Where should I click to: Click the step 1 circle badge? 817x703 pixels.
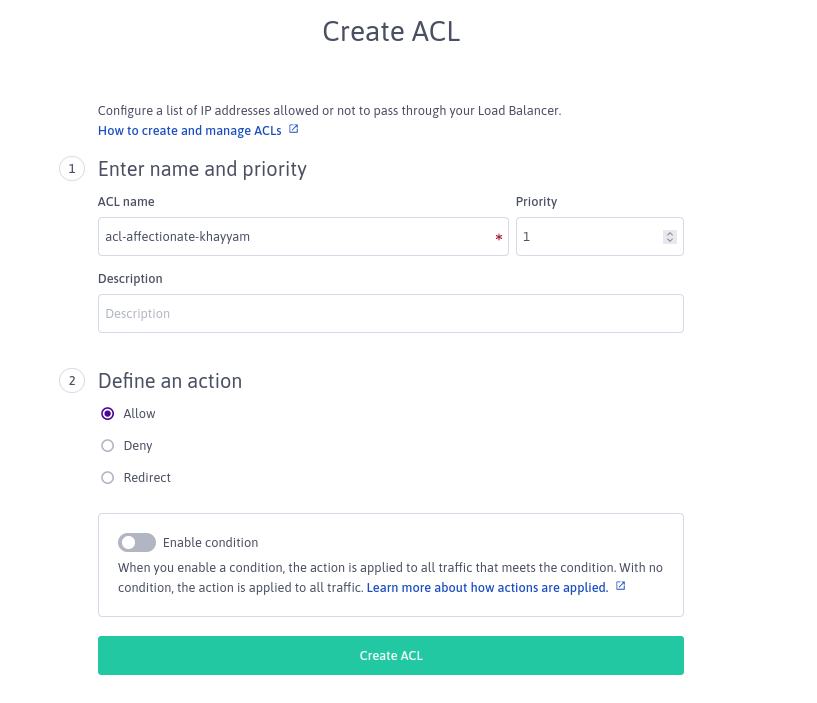[72, 169]
